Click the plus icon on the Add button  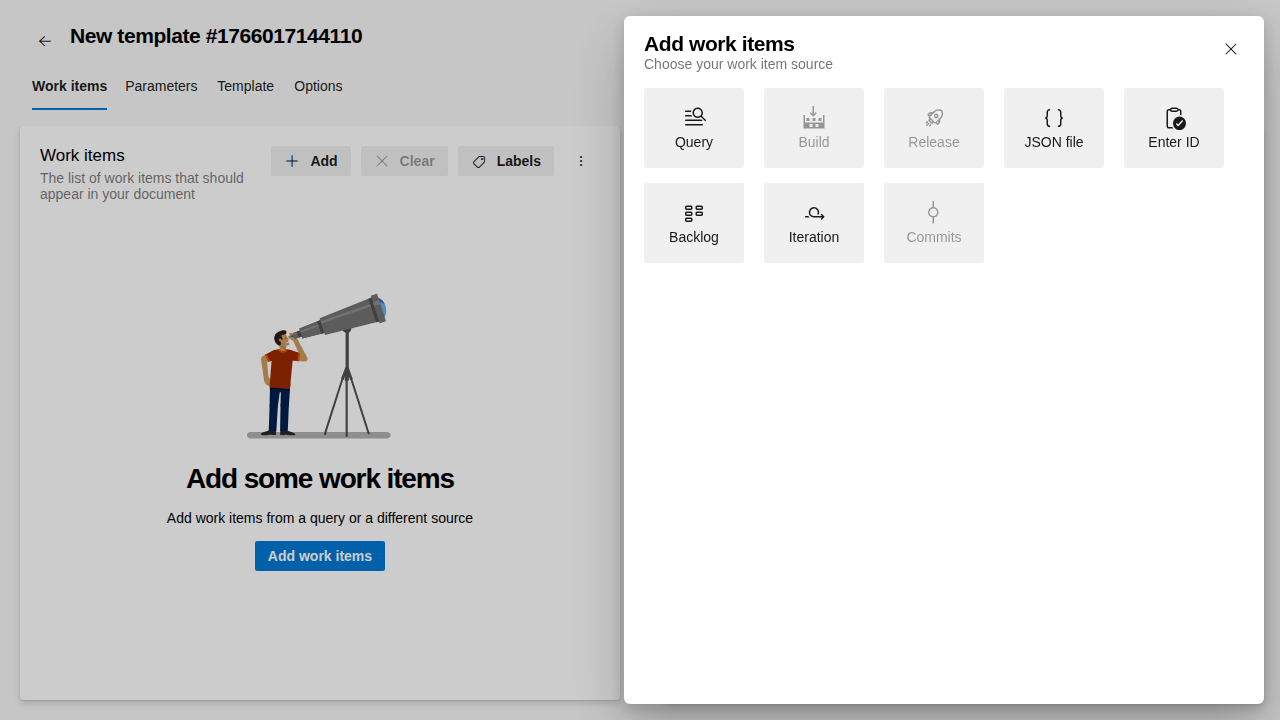(x=291, y=161)
